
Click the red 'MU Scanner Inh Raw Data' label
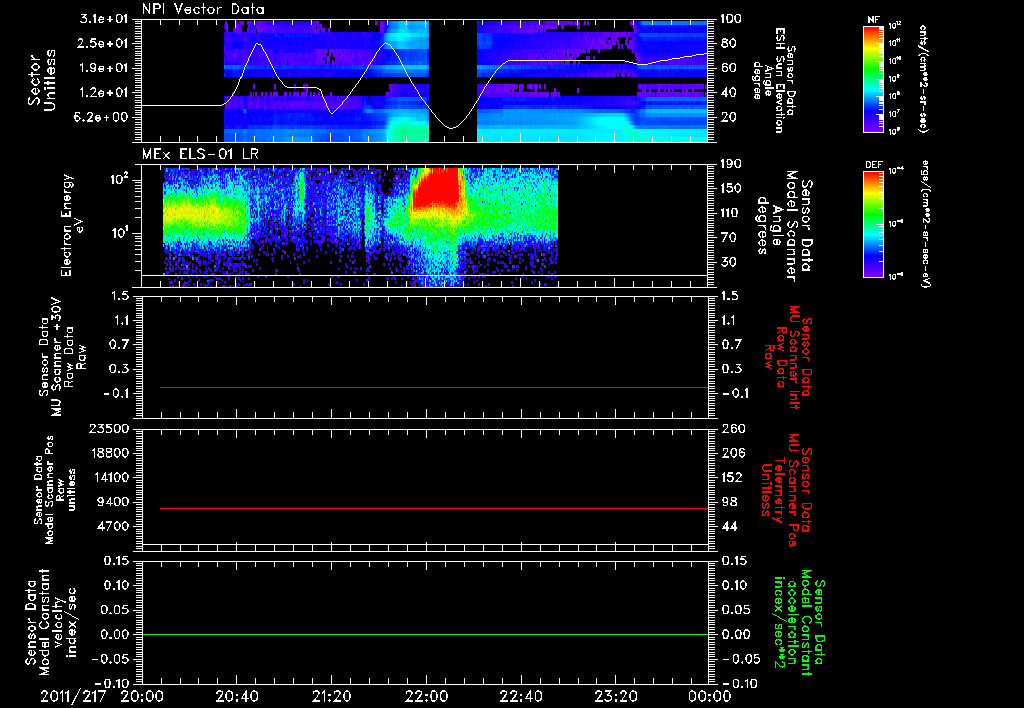788,357
